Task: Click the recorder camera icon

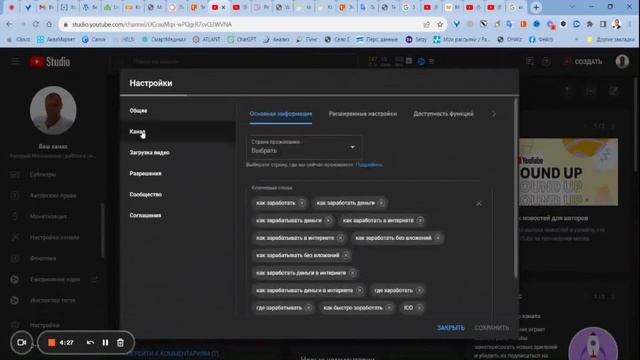Action: click(22, 342)
